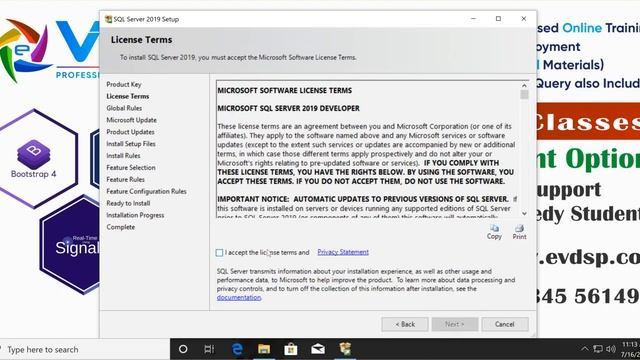Click the Bootstrap 4 hexagon logo
640x360 pixels.
33,159
